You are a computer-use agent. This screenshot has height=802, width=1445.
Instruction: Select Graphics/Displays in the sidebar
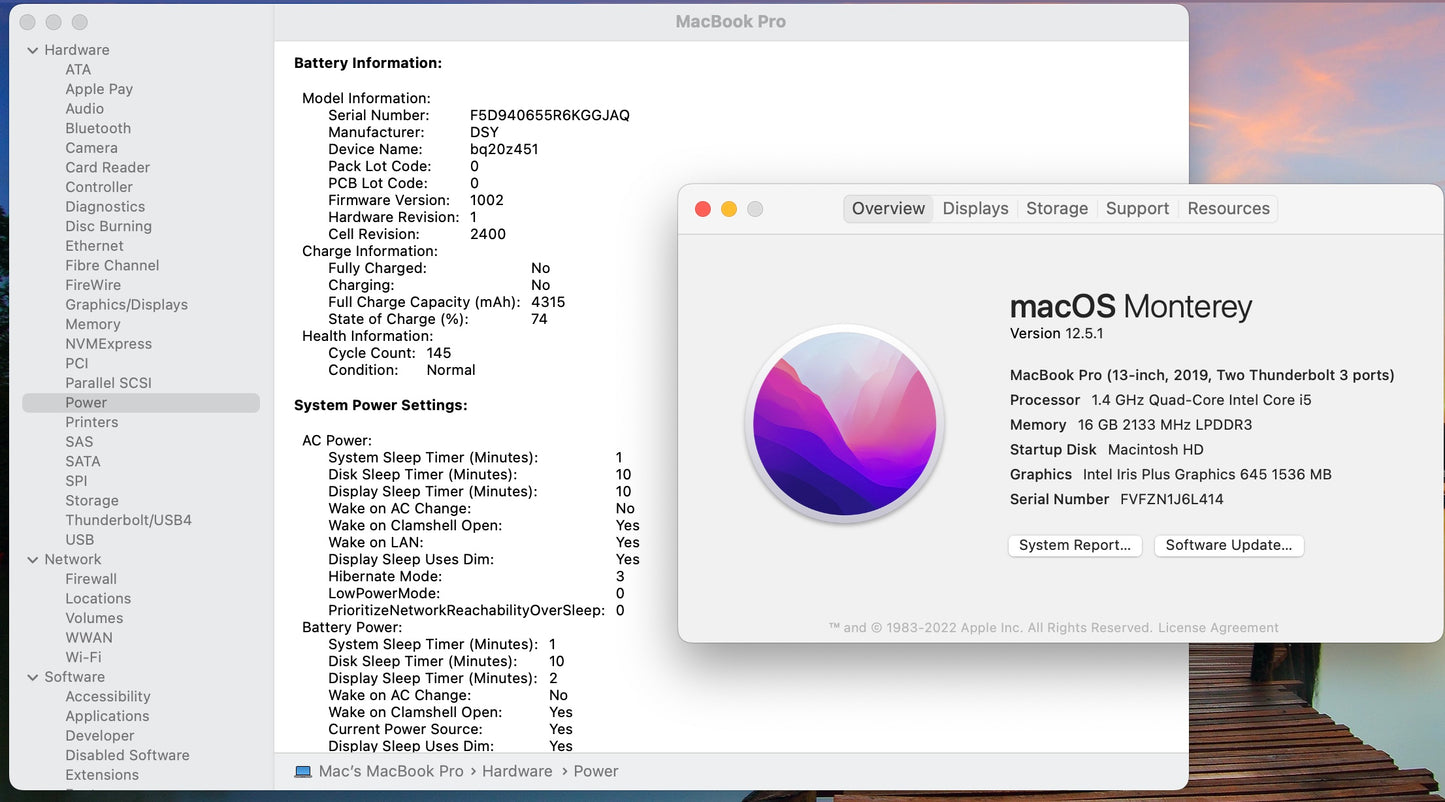tap(126, 305)
